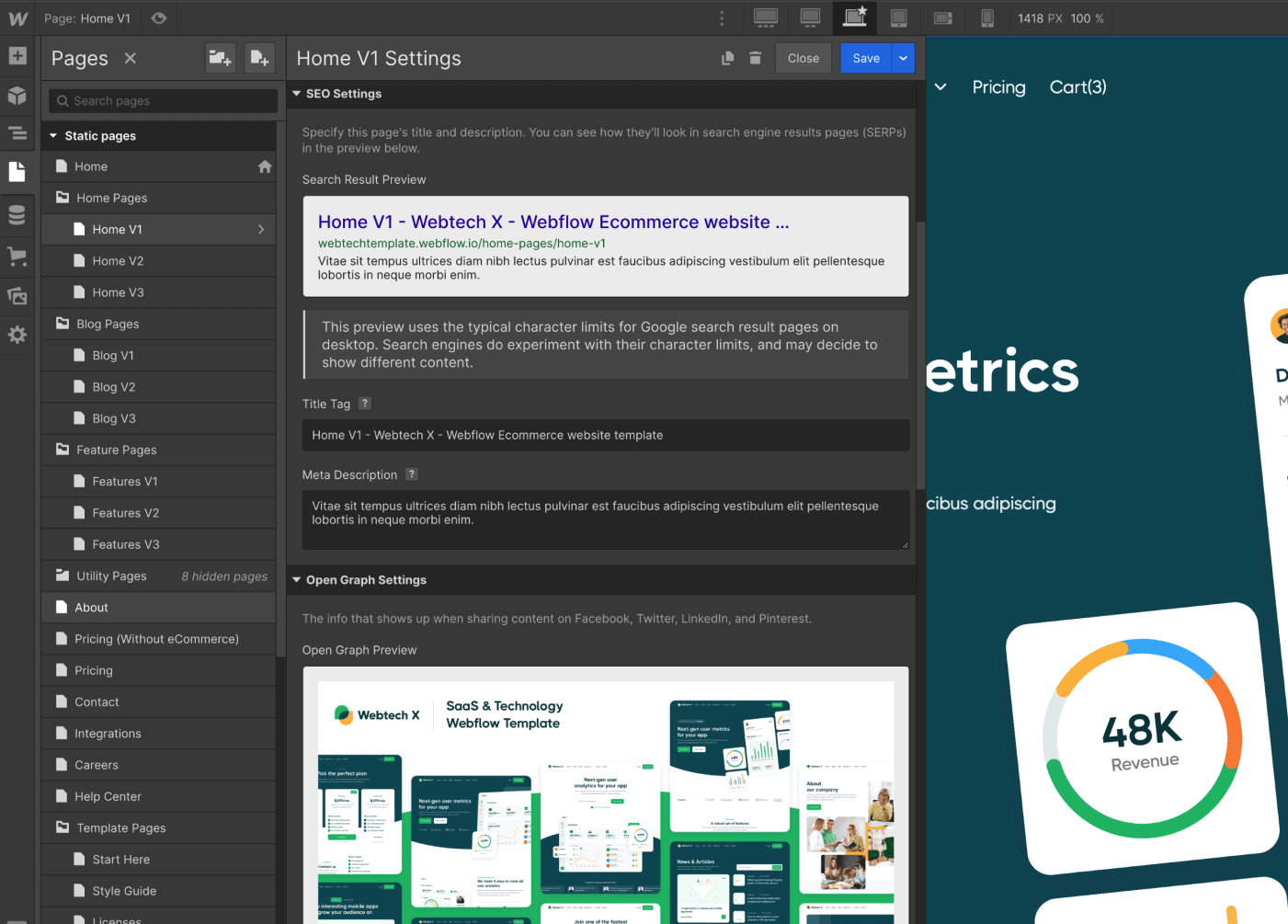
Task: Save the Home V1 settings
Action: (865, 57)
